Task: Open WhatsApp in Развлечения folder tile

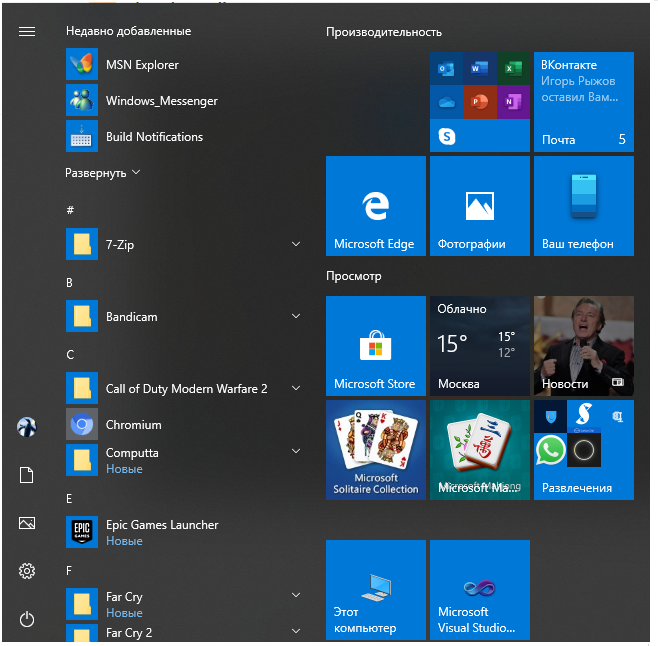Action: tap(550, 450)
